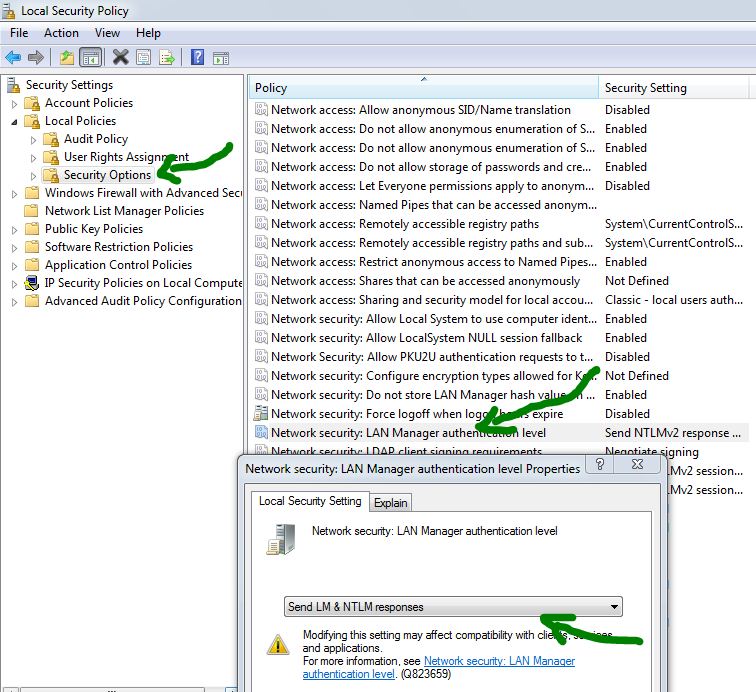This screenshot has height=692, width=756.
Task: Collapse the Local Policies tree node
Action: coord(14,121)
